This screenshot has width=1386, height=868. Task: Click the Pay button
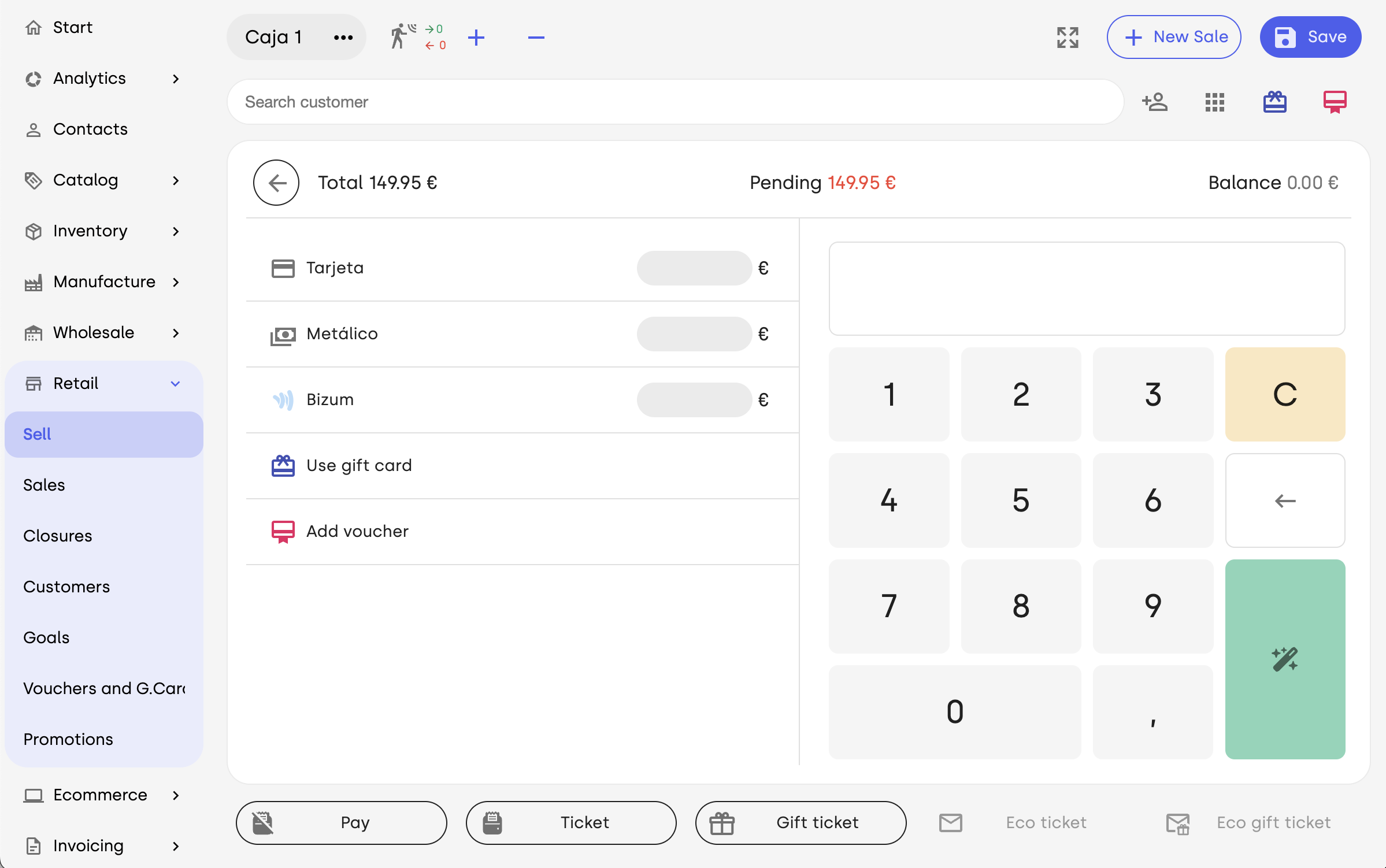(341, 822)
